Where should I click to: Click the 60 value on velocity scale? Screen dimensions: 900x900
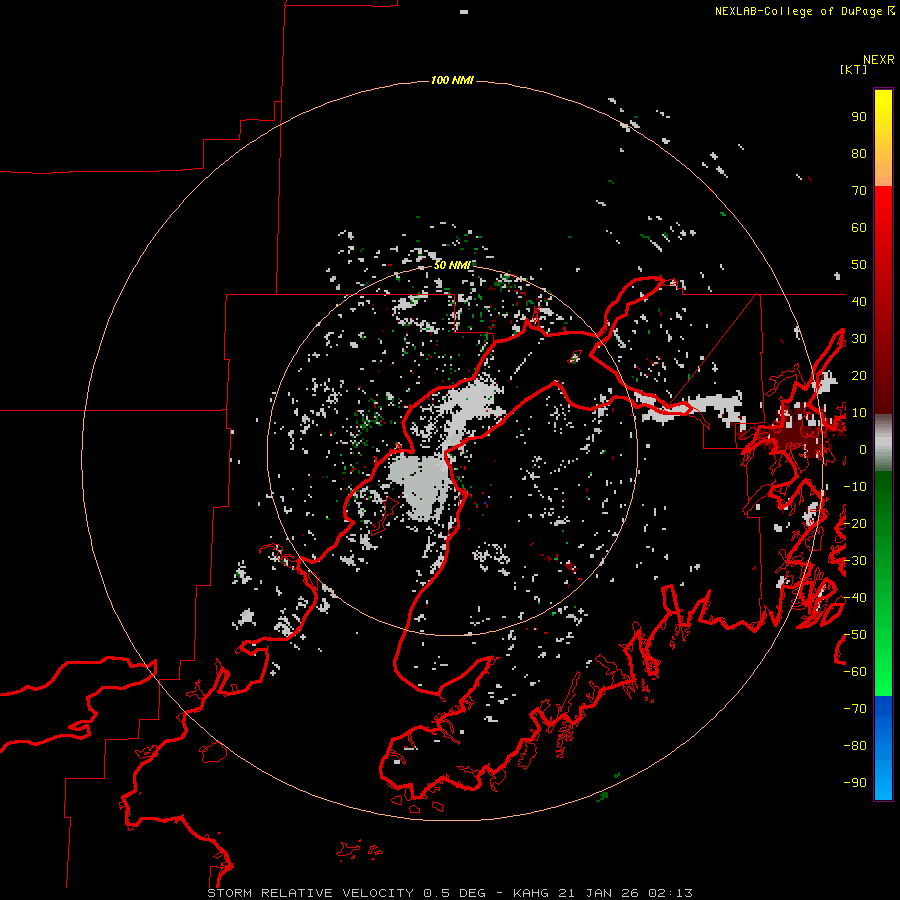(859, 228)
